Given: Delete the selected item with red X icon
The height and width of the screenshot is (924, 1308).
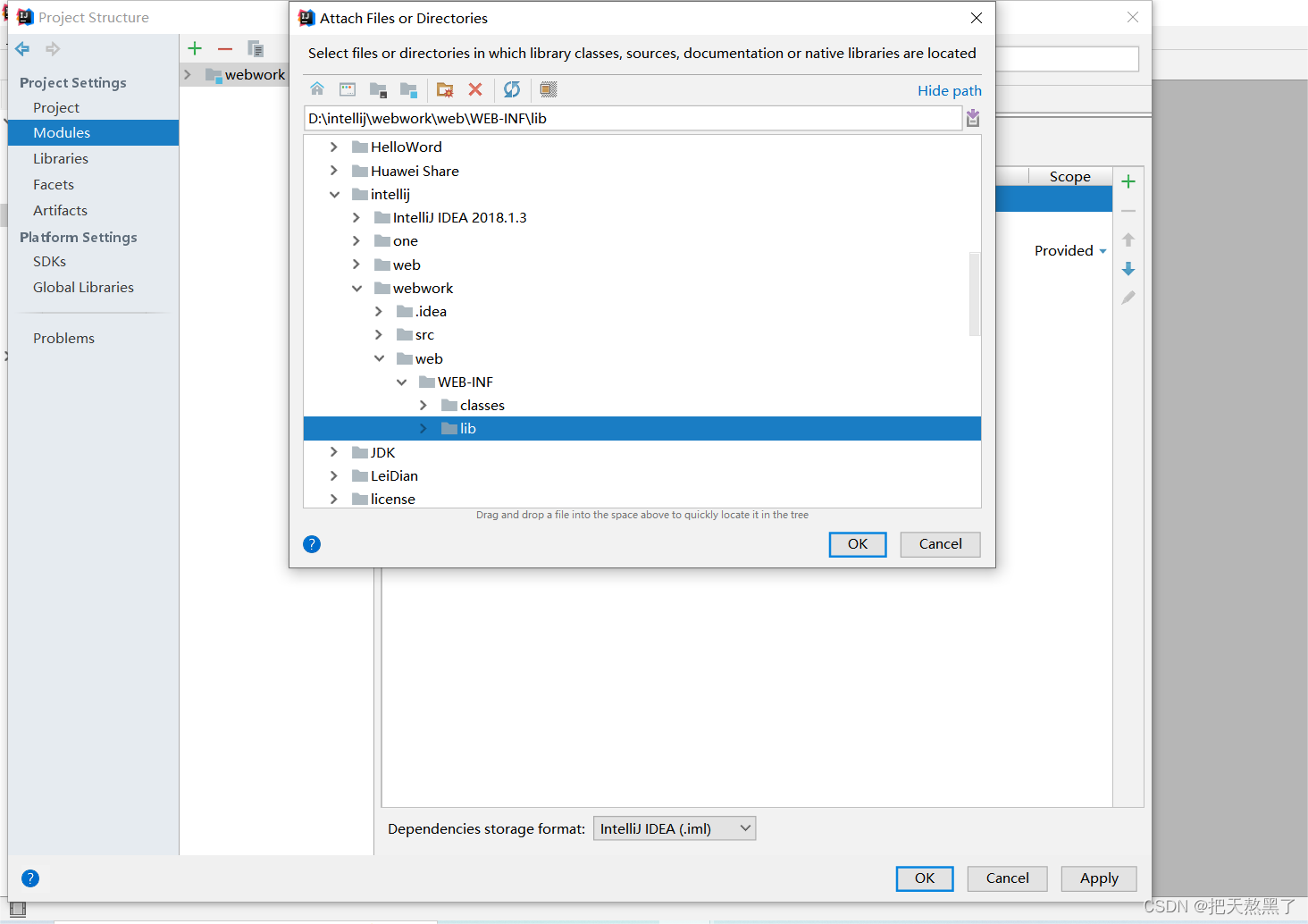Looking at the screenshot, I should point(475,89).
